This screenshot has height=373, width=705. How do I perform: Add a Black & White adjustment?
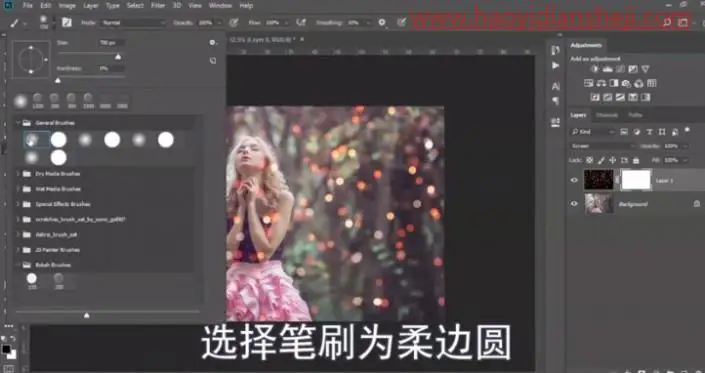pyautogui.click(x=614, y=83)
